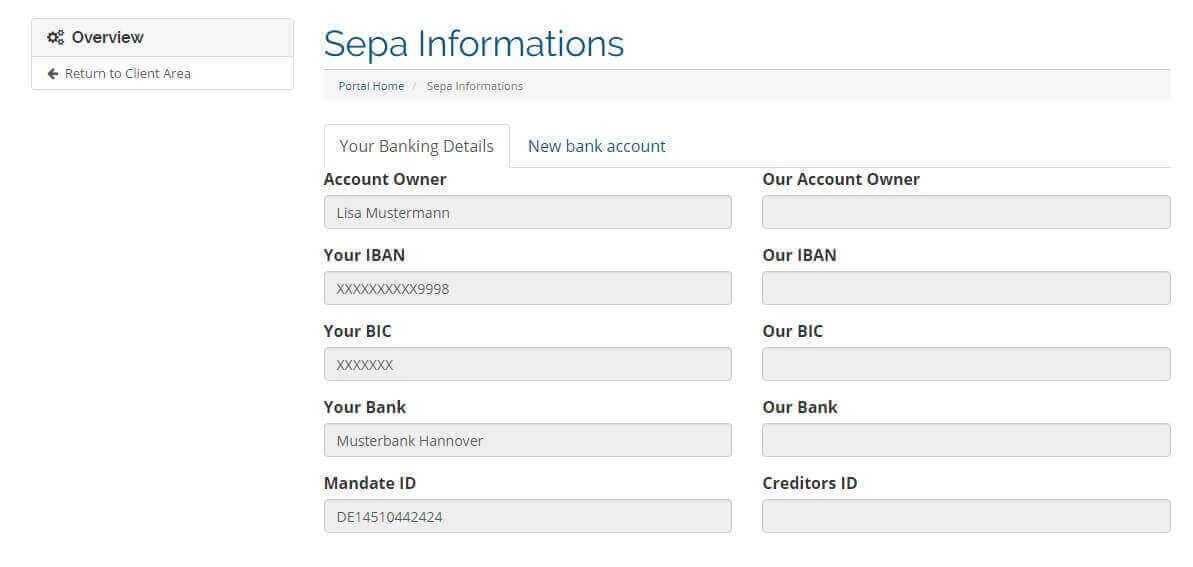Go to Portal Home breadcrumb link
The image size is (1193, 567).
(371, 87)
